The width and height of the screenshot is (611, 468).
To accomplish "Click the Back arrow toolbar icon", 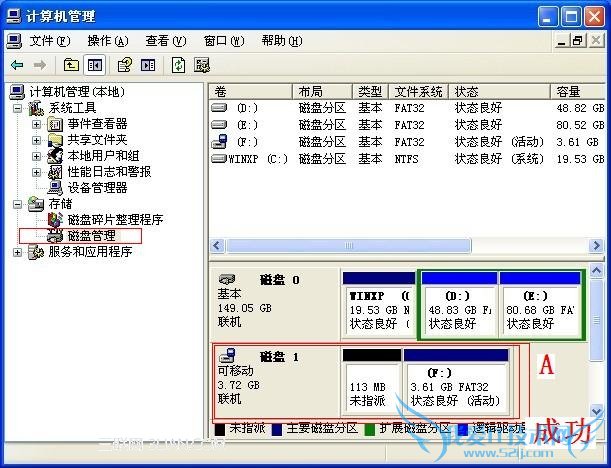I will coord(17,65).
